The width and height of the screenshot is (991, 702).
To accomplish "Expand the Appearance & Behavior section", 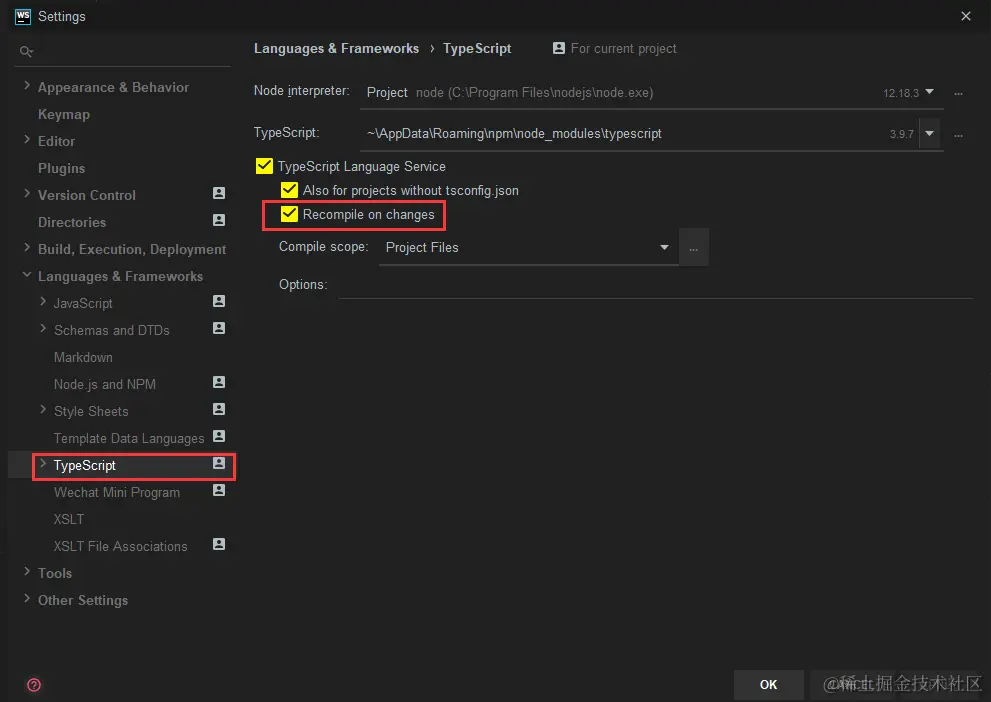I will (27, 86).
